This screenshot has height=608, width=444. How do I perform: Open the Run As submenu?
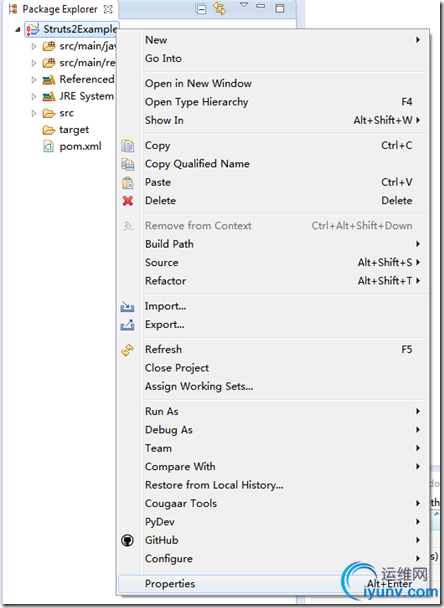(x=284, y=411)
